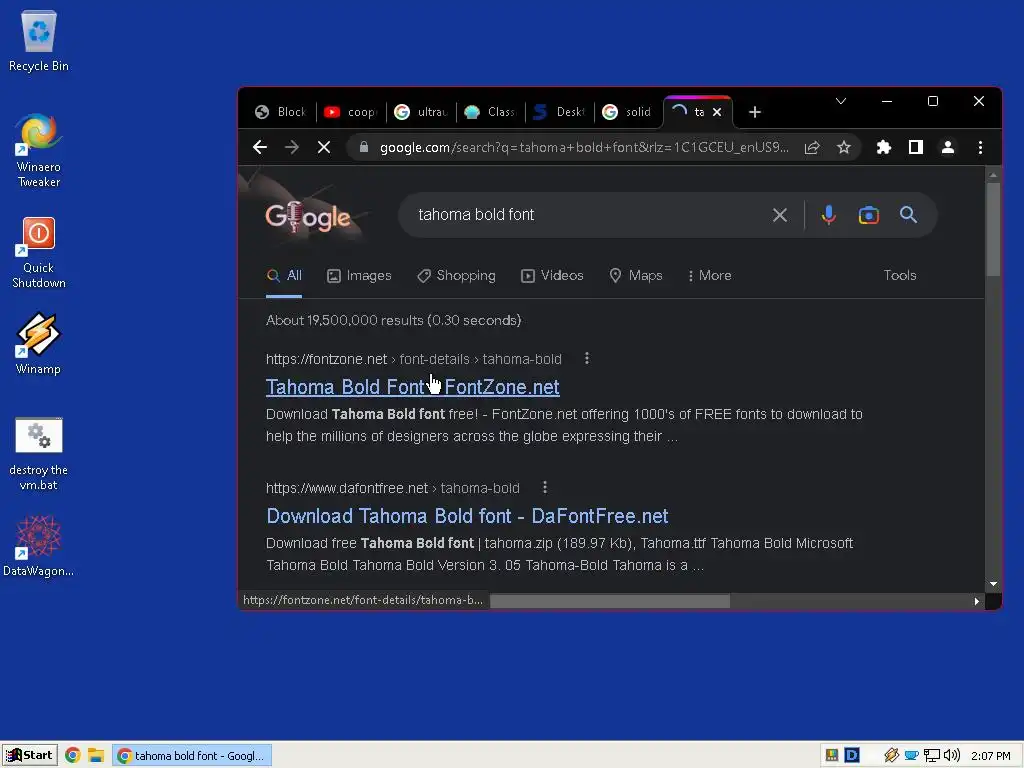Select the Quick Shutdown desktop icon

pos(39,253)
